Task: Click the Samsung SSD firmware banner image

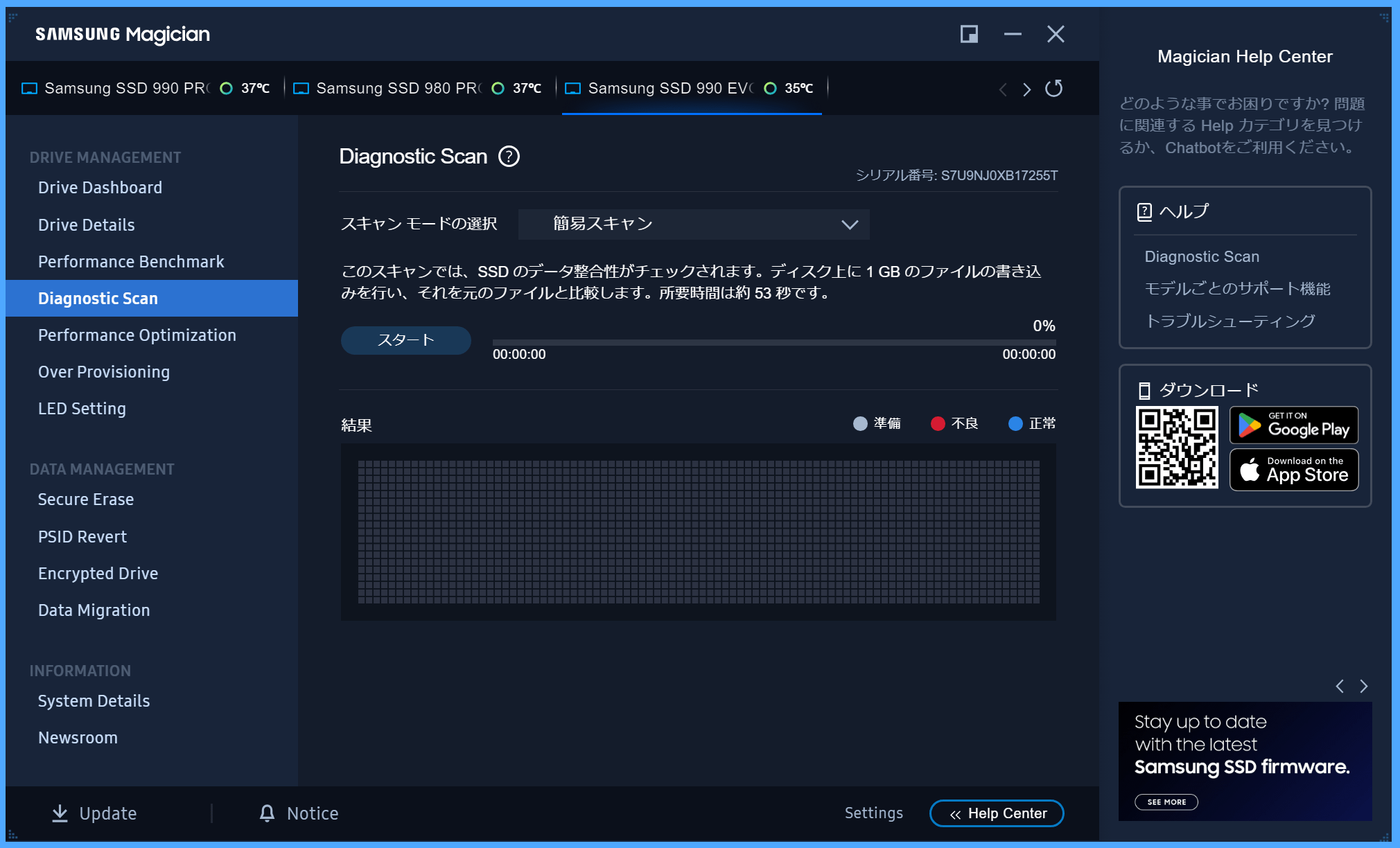Action: [1245, 761]
